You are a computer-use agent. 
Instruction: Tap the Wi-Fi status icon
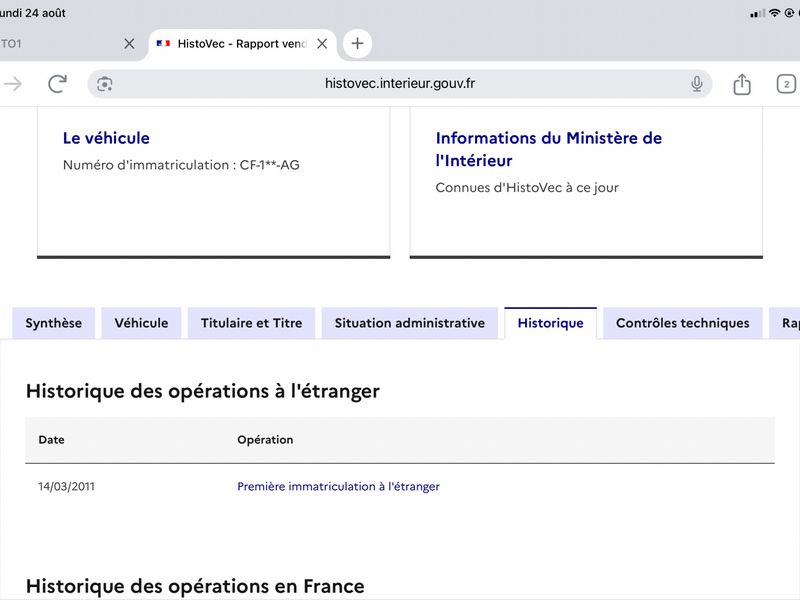point(774,13)
